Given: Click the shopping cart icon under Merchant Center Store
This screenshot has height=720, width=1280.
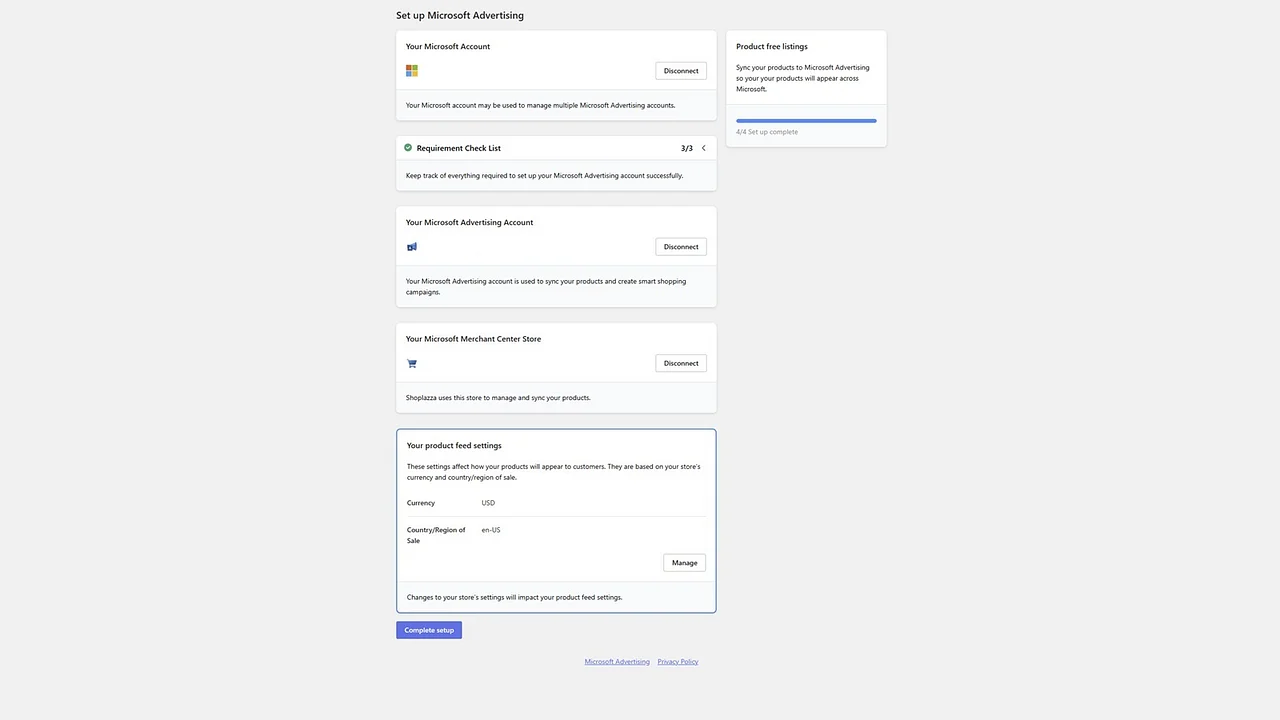Looking at the screenshot, I should click(411, 363).
